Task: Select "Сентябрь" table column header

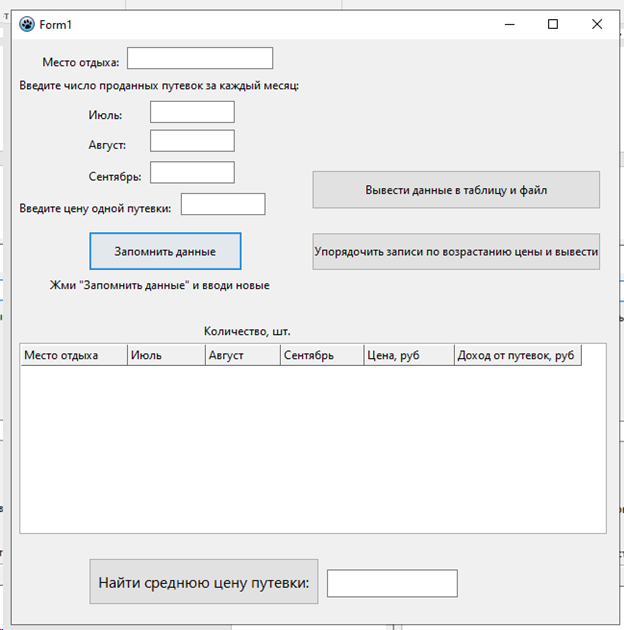Action: pos(322,355)
